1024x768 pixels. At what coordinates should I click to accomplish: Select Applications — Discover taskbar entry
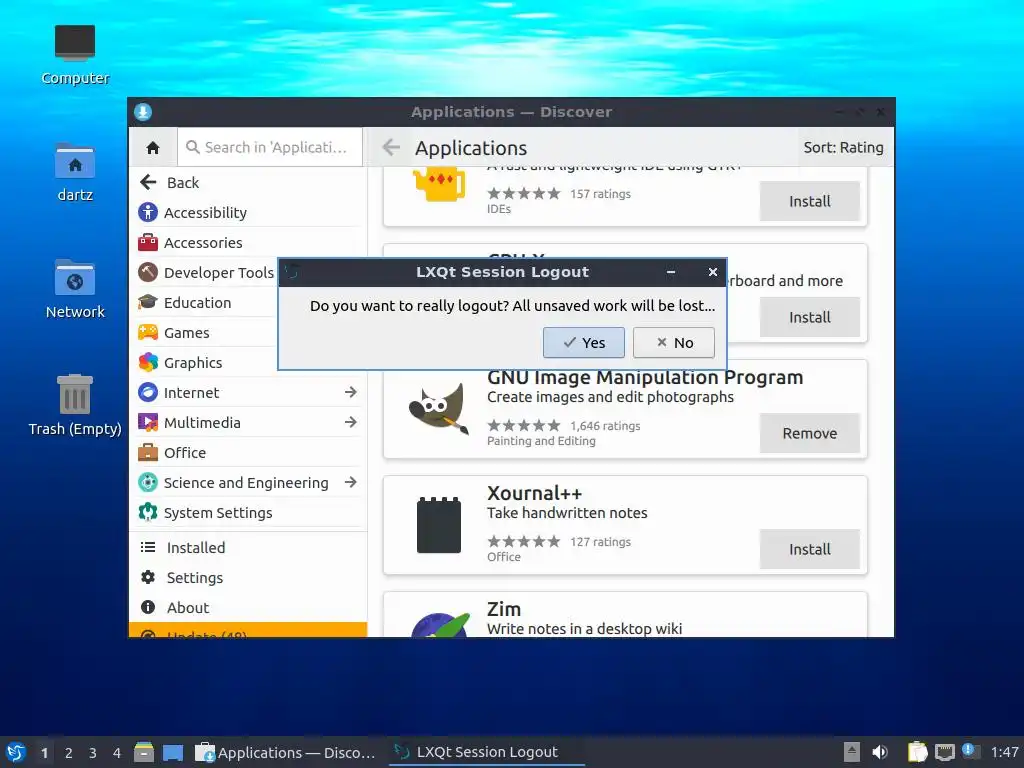(x=286, y=752)
